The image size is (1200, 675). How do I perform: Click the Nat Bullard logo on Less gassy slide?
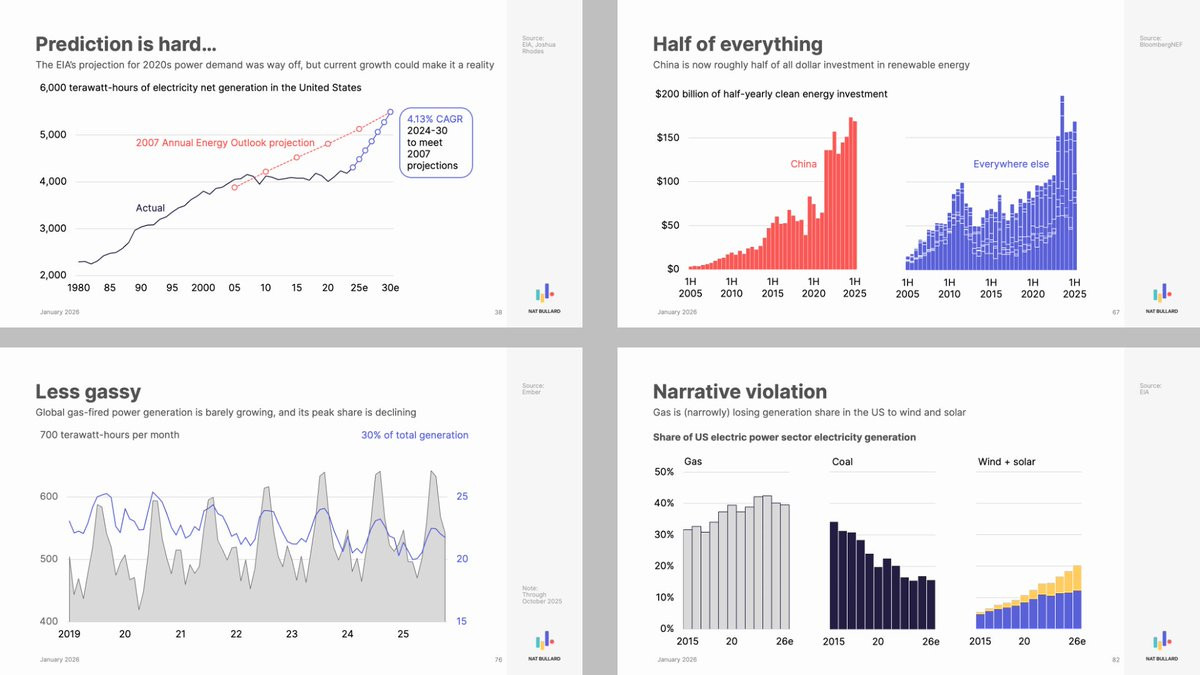point(545,646)
